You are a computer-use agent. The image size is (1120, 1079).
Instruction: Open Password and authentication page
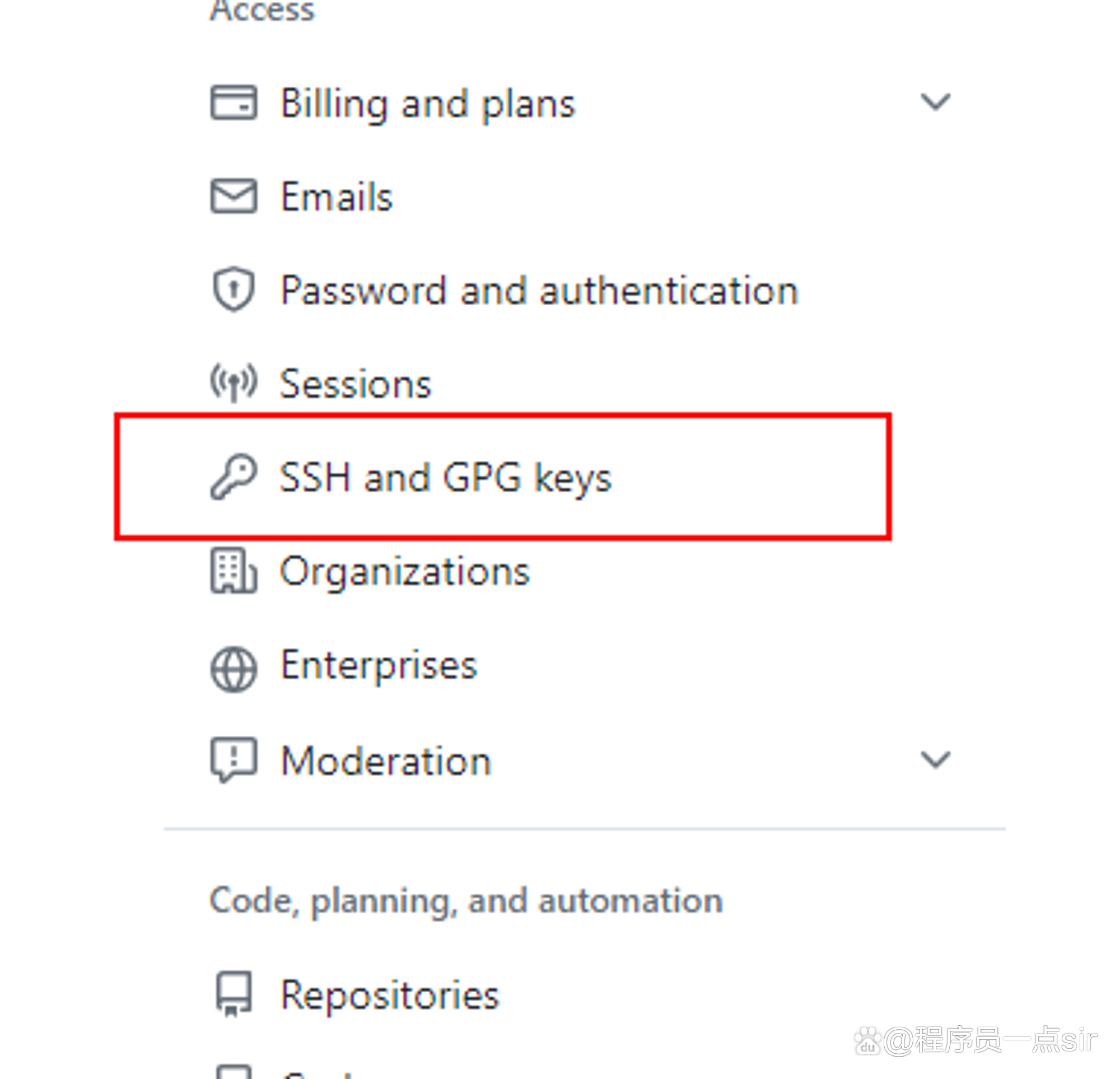(539, 291)
